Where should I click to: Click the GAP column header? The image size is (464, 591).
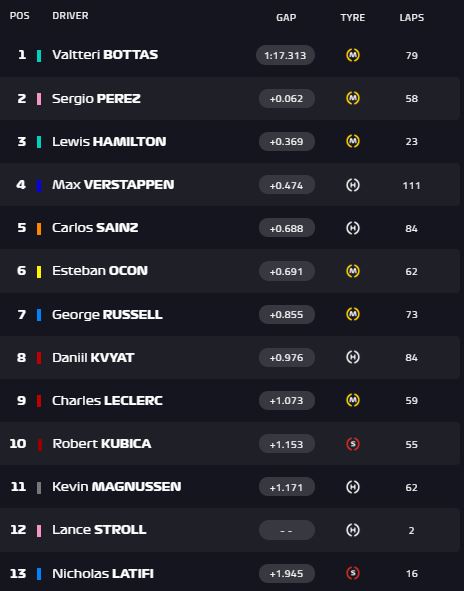tap(286, 18)
